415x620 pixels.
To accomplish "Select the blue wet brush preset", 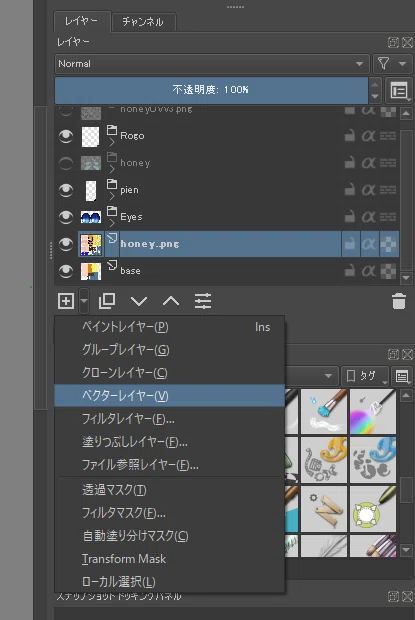I will pos(324,411).
